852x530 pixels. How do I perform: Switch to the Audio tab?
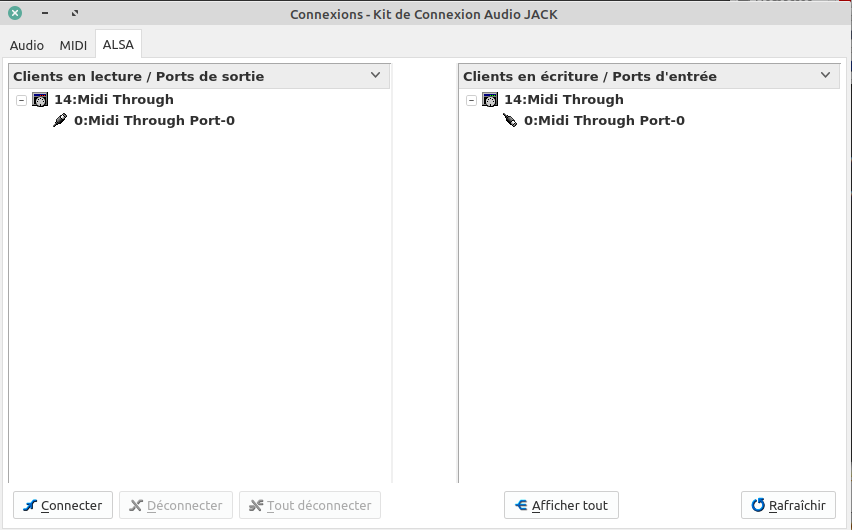[x=27, y=45]
